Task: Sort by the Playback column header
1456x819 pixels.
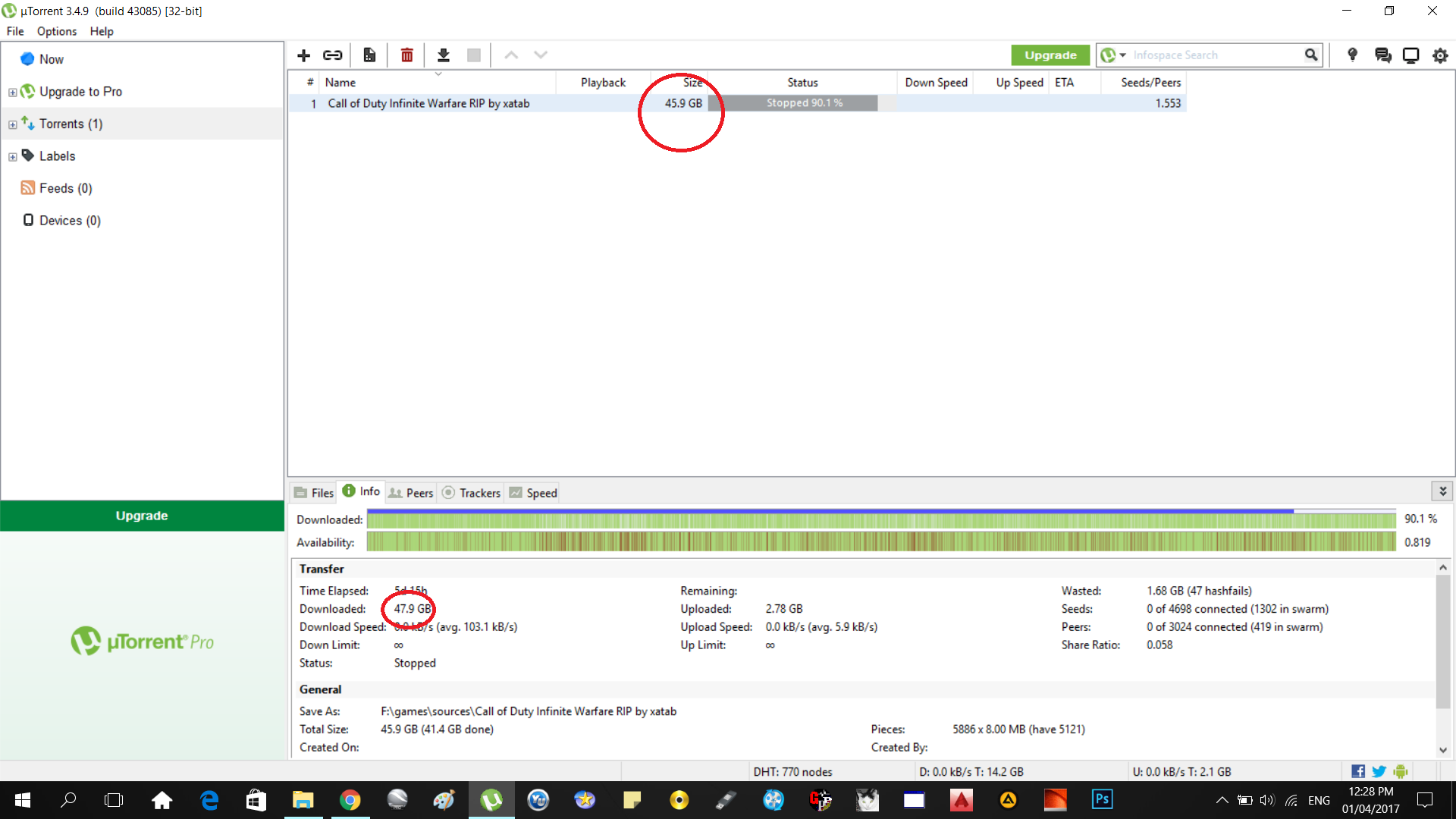Action: pos(603,83)
